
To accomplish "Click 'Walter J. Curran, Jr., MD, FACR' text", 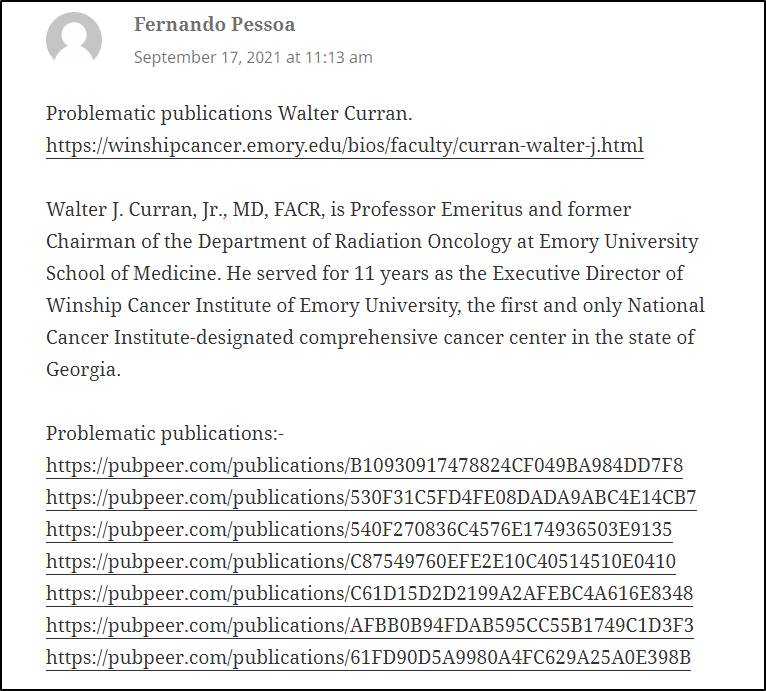I will click(x=186, y=210).
